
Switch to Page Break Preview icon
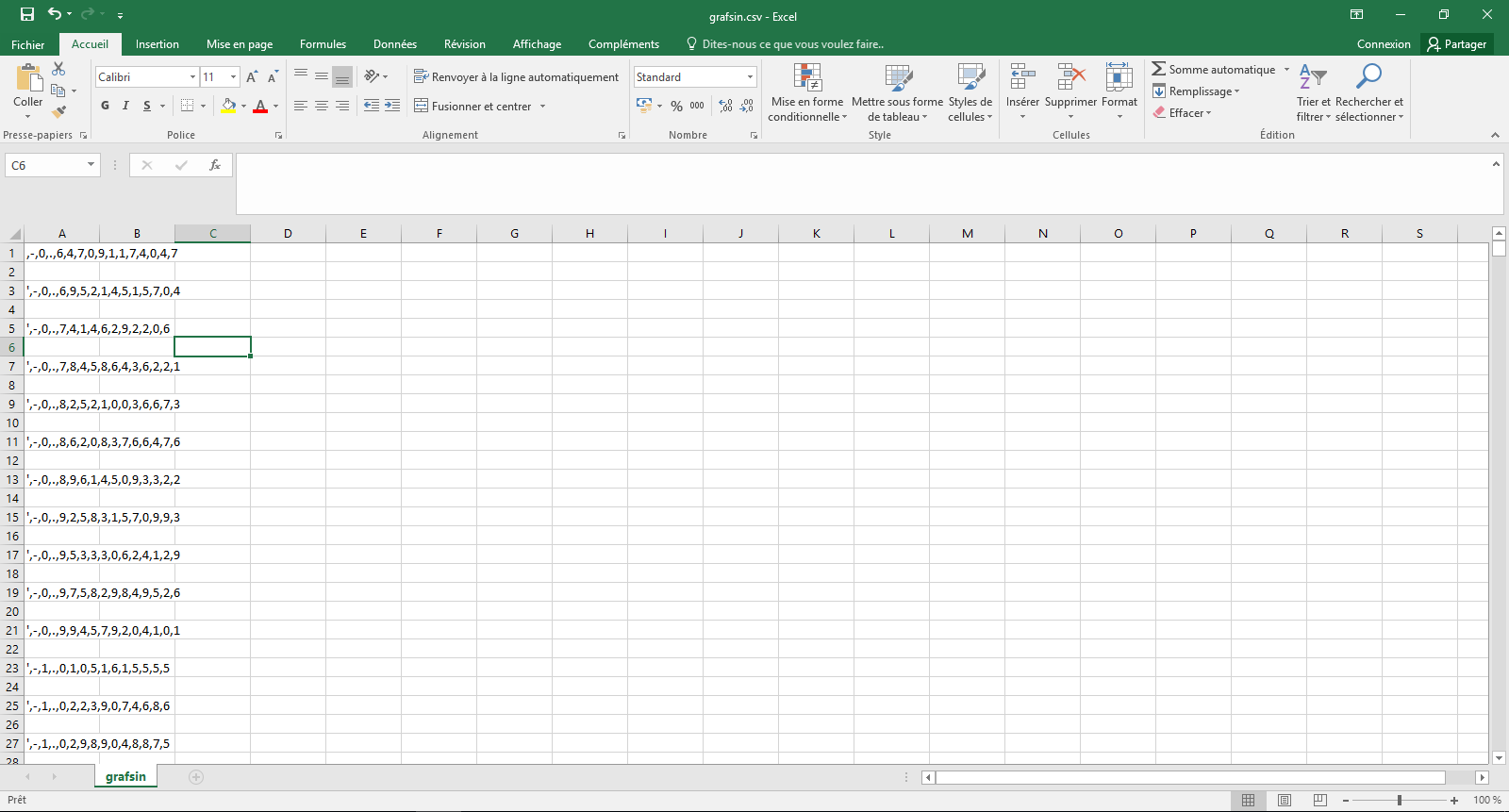[x=1319, y=800]
